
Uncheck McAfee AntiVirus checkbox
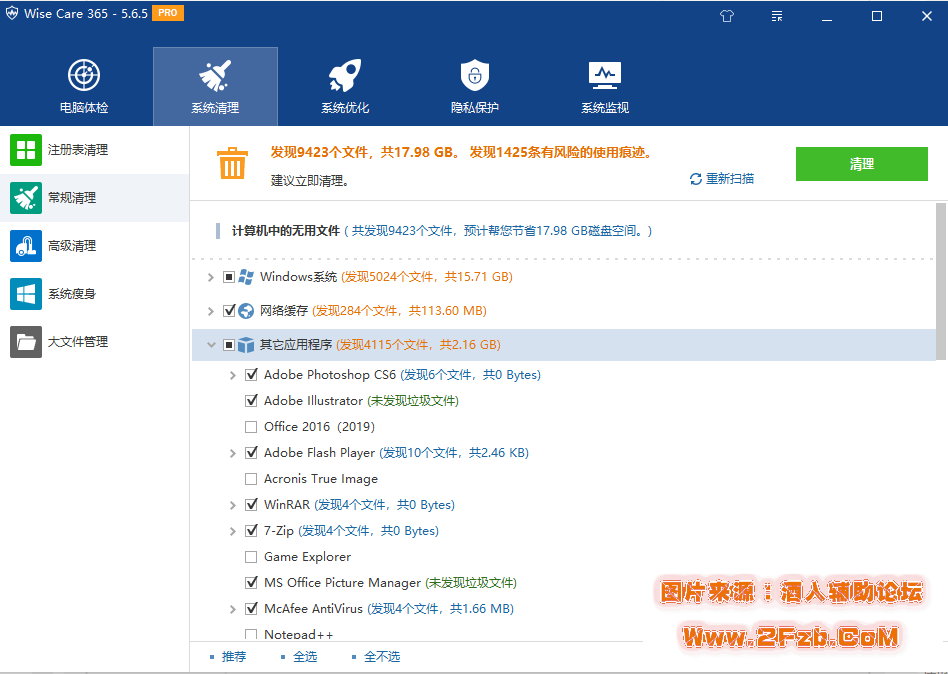(x=251, y=609)
